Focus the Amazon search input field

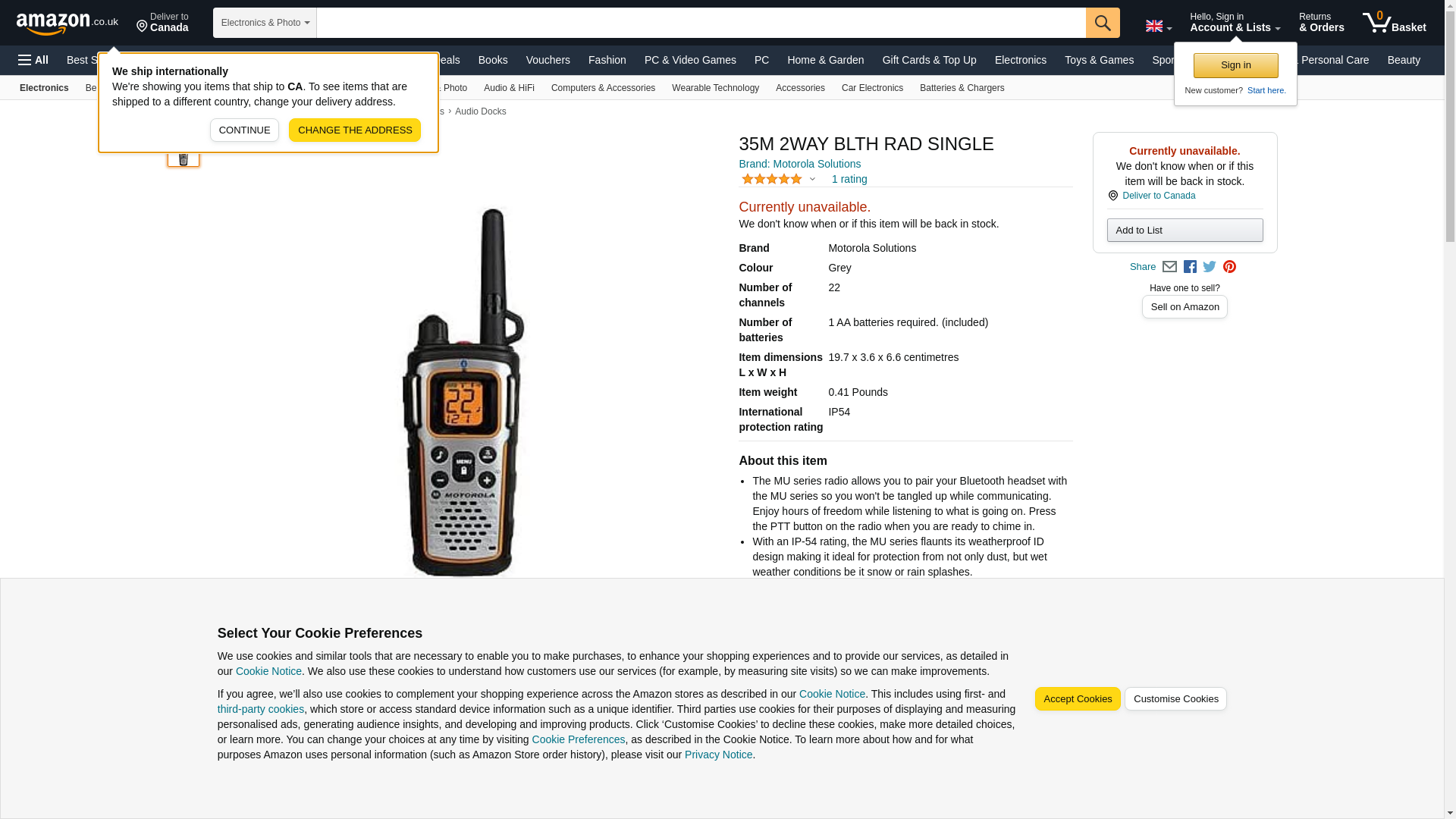pos(701,23)
